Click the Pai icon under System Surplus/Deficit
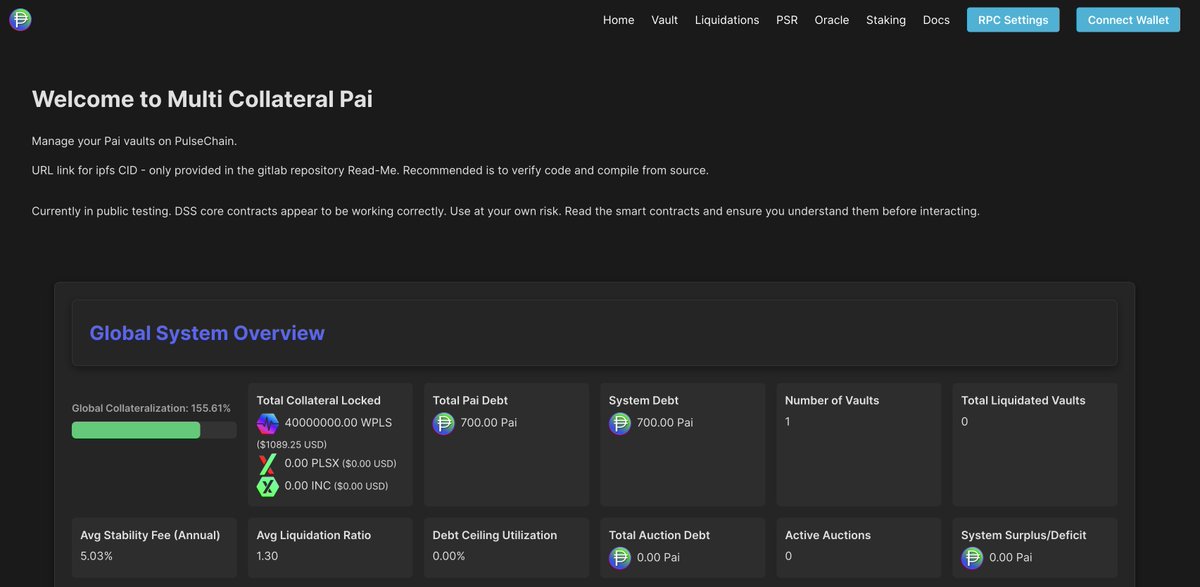 point(972,558)
